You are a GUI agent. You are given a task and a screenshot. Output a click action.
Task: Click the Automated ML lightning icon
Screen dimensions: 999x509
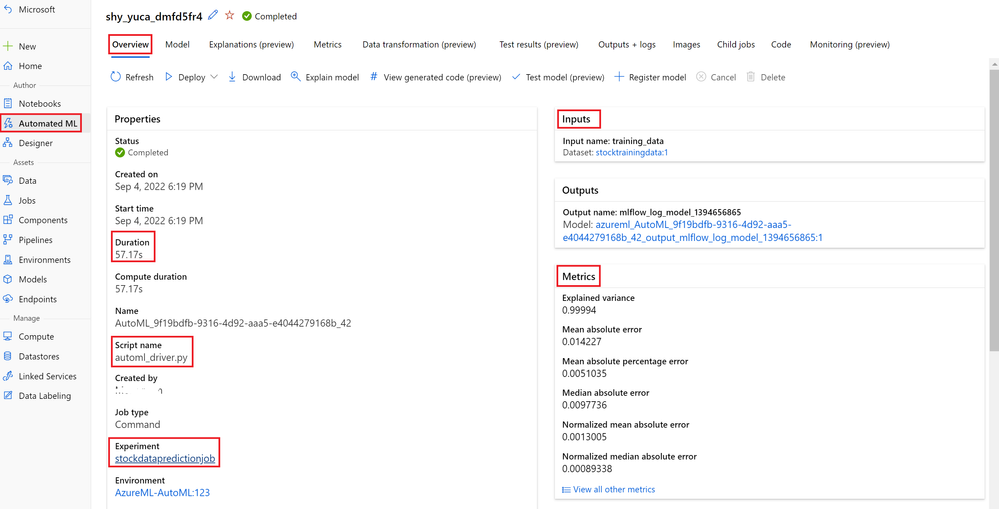[8, 124]
